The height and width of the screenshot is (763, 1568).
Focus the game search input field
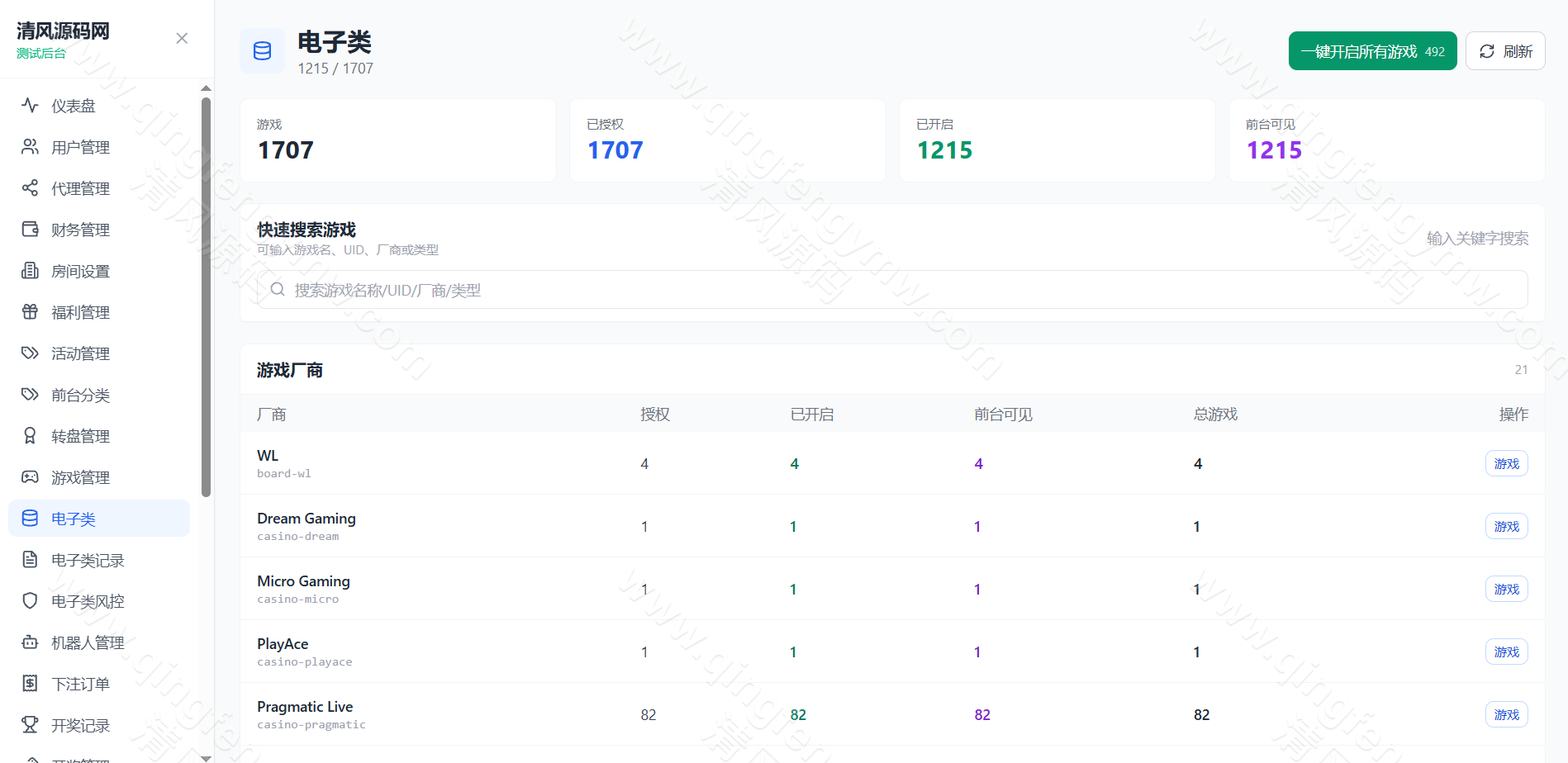[892, 290]
